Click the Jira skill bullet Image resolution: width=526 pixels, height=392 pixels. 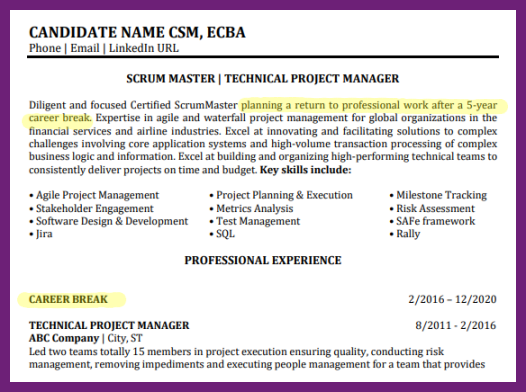(41, 234)
